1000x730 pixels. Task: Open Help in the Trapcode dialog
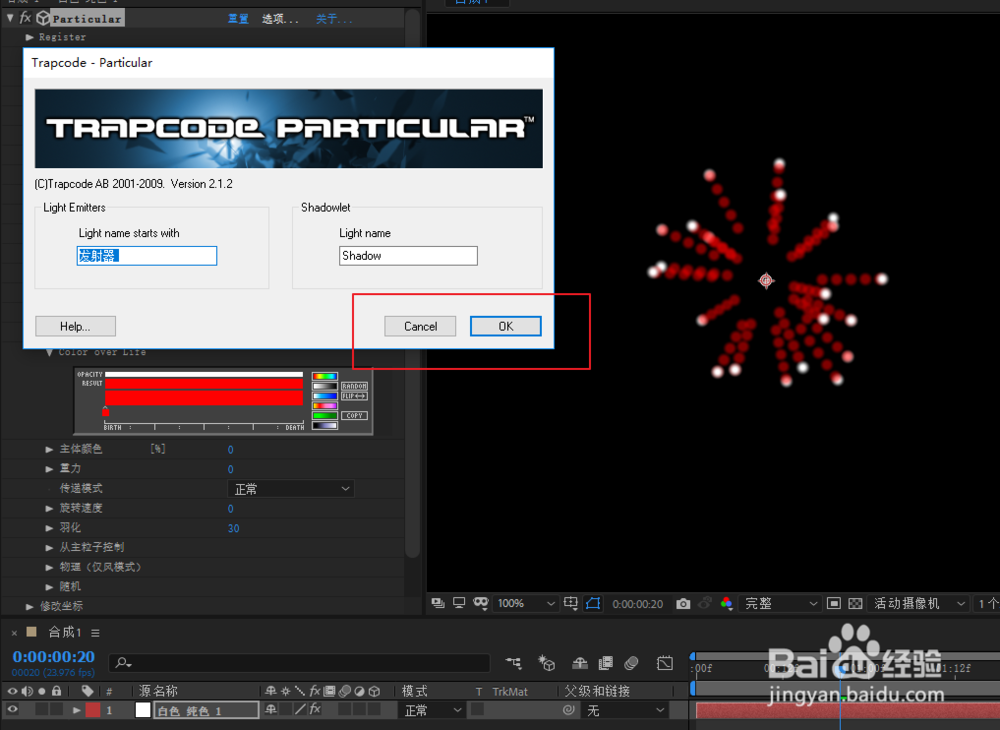click(x=75, y=326)
